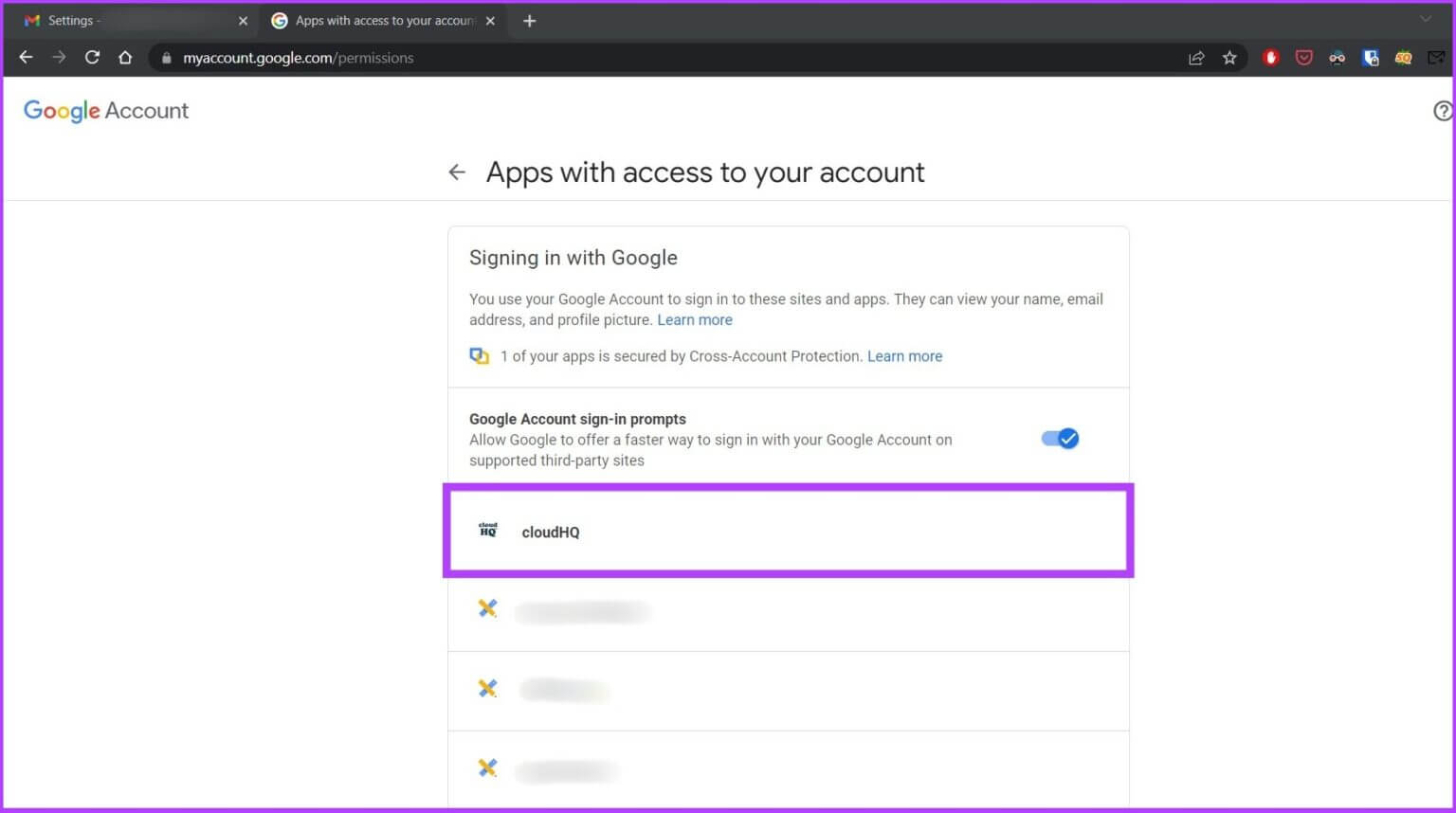
Task: Disable Google Account sign-in prompts toggle
Action: click(1060, 439)
